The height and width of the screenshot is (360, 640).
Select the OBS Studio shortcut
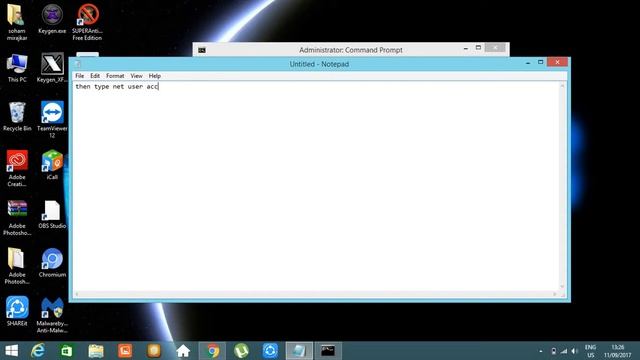point(52,214)
